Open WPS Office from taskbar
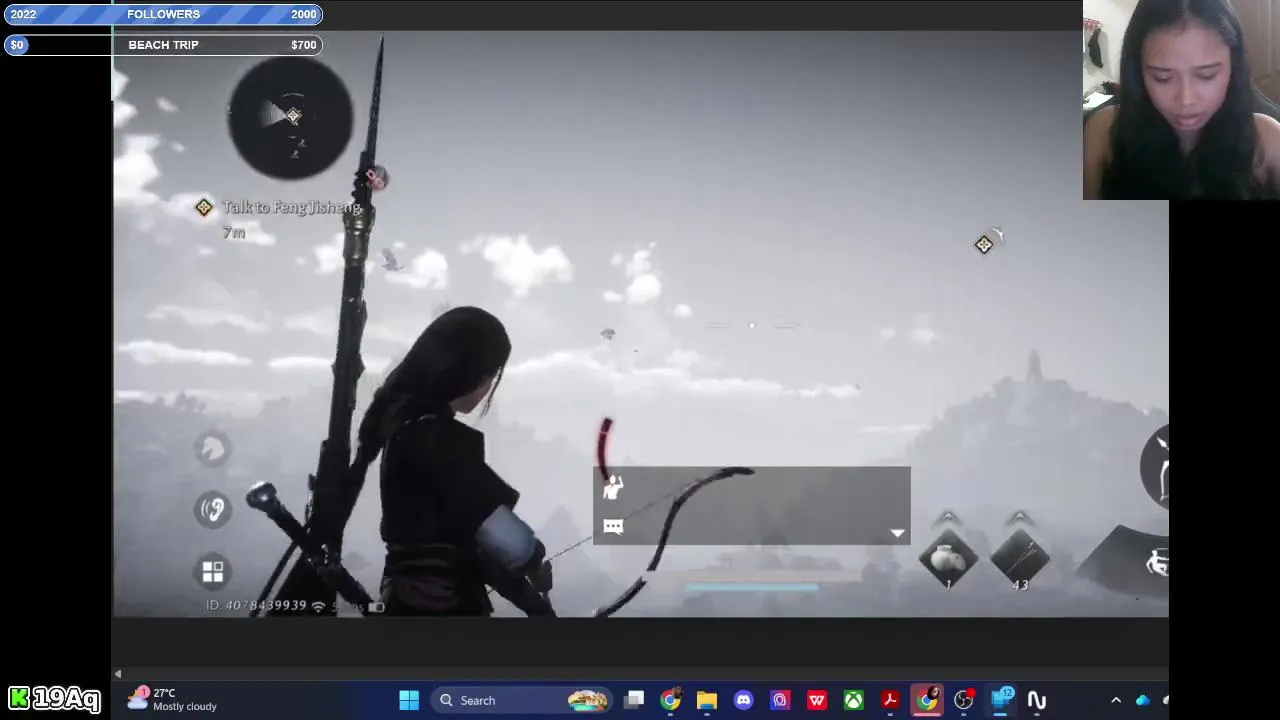The image size is (1280, 720). coord(817,700)
